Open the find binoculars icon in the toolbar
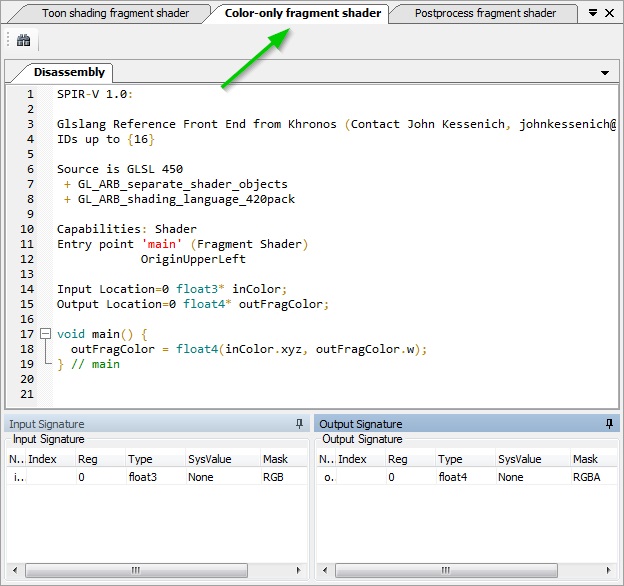The image size is (624, 586). (x=23, y=40)
